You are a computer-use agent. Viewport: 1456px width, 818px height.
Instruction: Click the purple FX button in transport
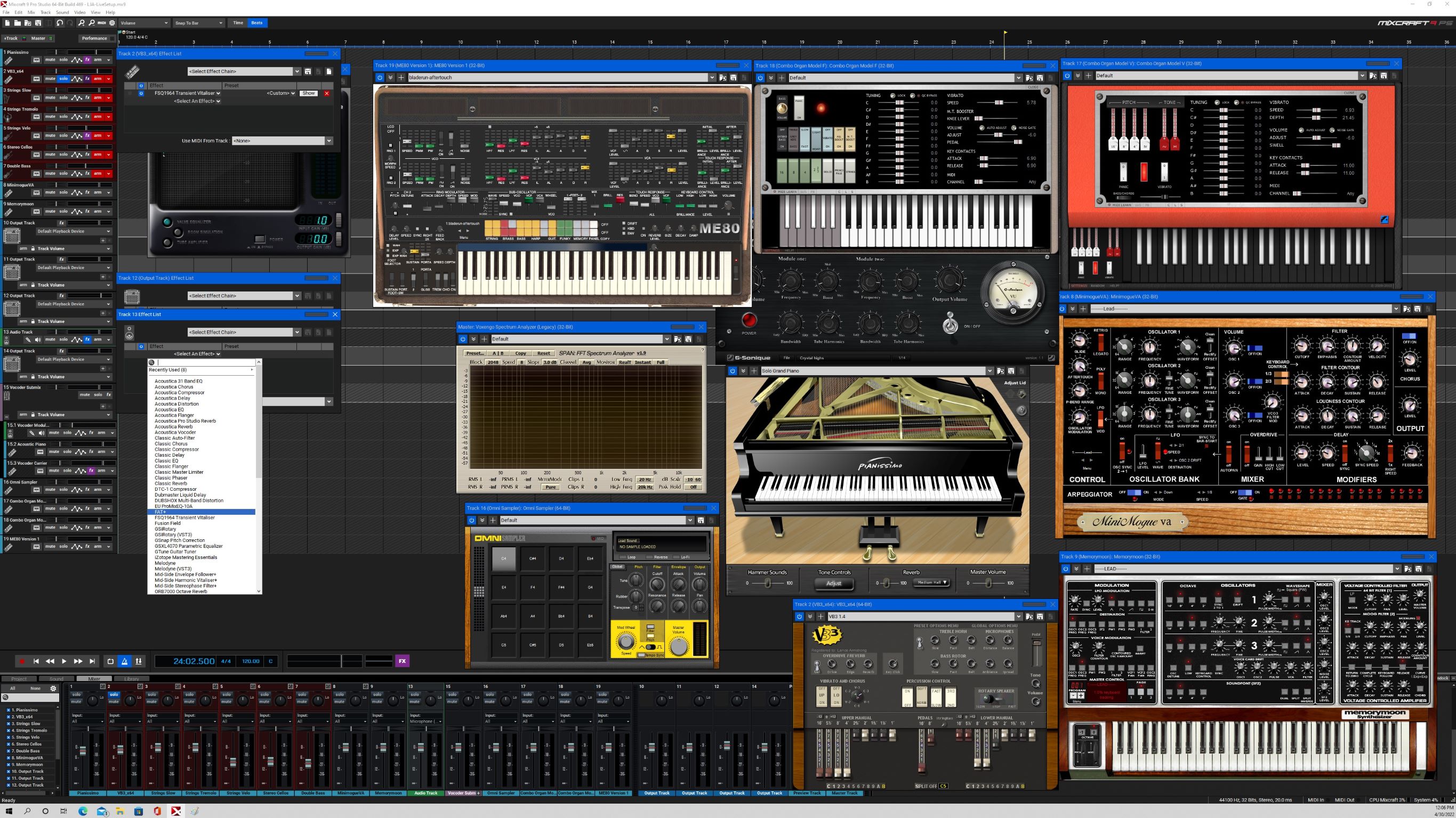[x=402, y=661]
